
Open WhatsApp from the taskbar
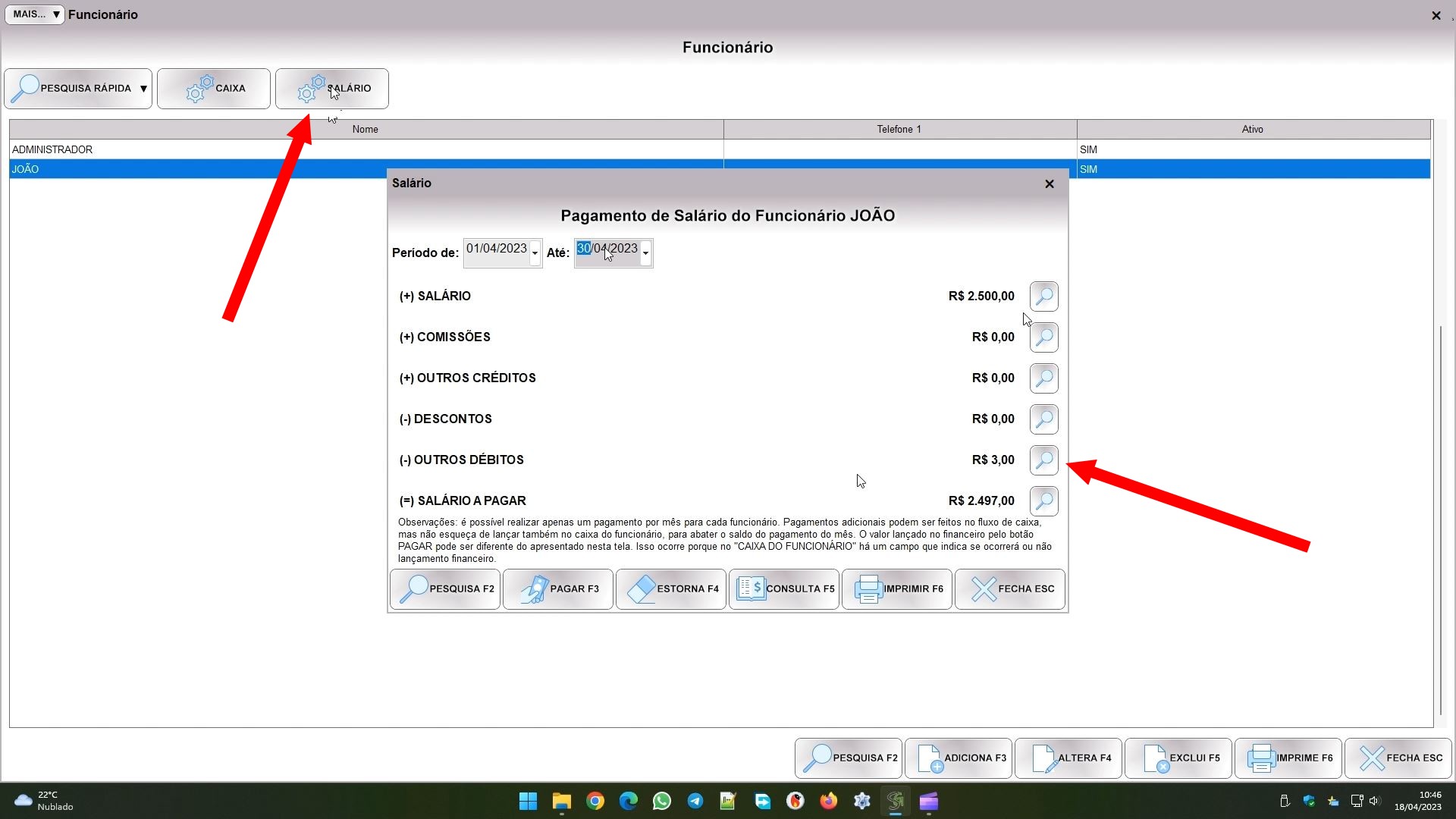(x=662, y=802)
